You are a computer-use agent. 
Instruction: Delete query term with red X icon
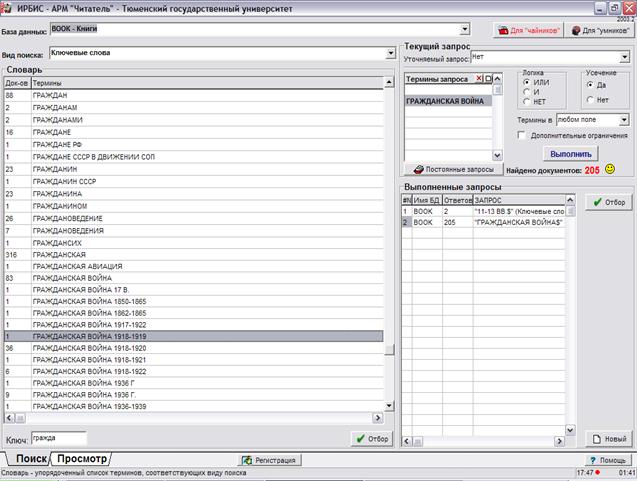(x=477, y=78)
